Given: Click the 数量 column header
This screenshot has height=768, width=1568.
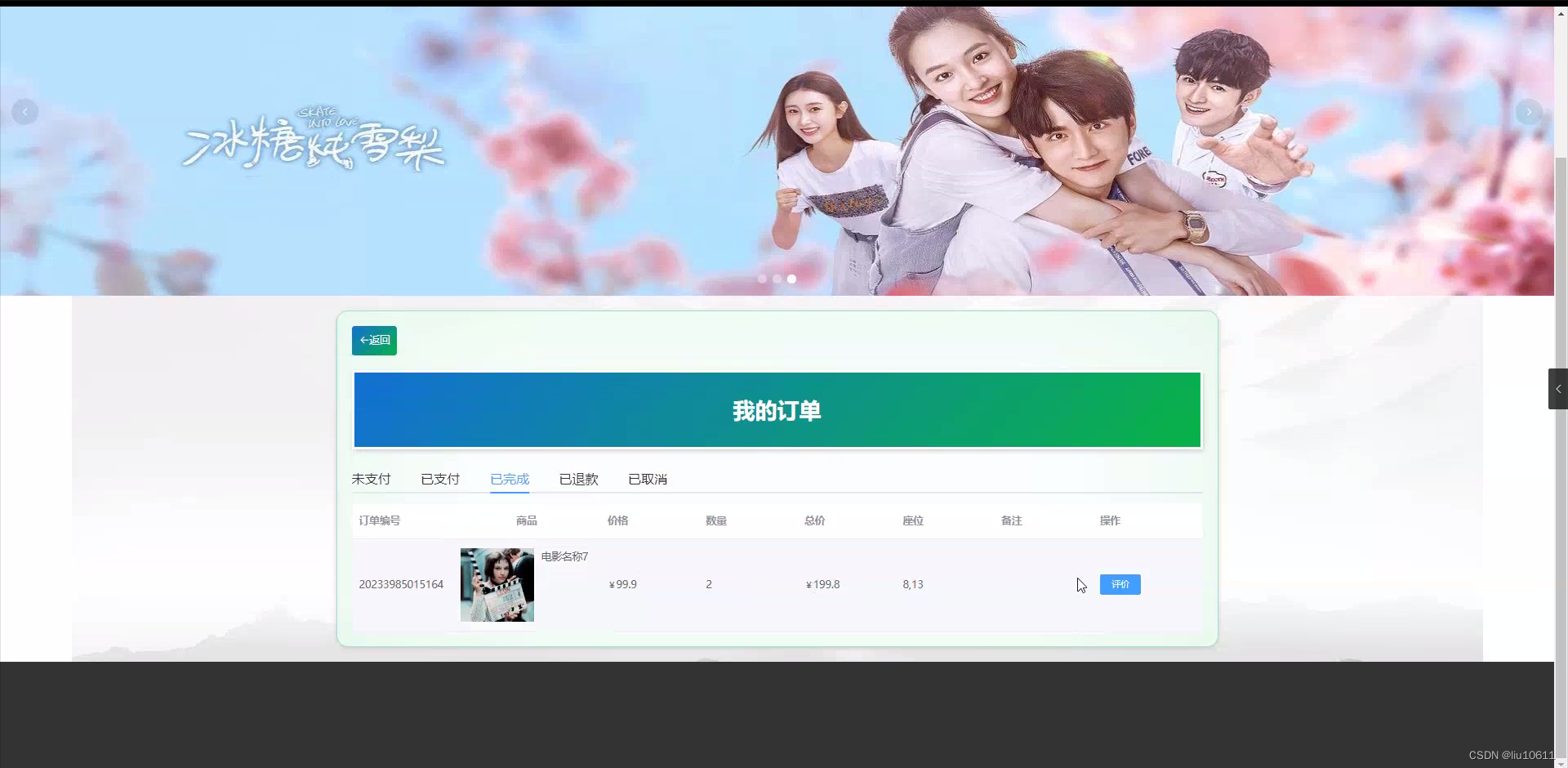Looking at the screenshot, I should (x=716, y=520).
